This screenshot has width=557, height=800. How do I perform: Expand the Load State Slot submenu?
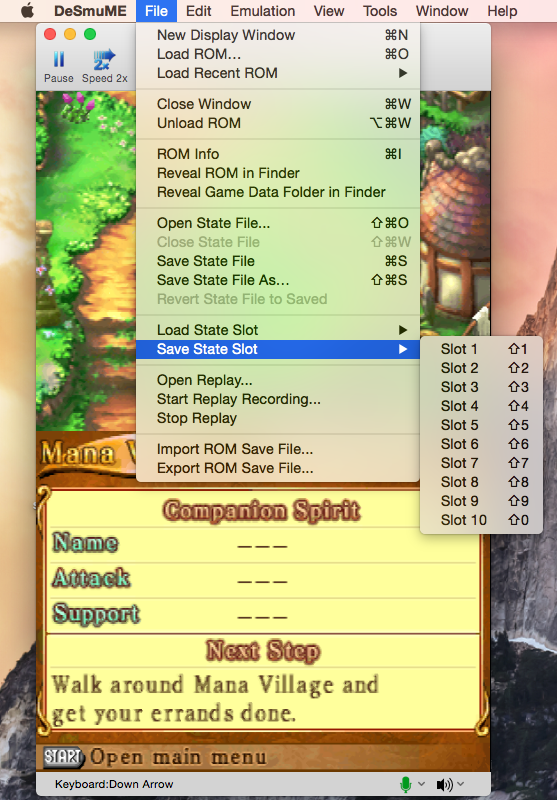(x=278, y=330)
